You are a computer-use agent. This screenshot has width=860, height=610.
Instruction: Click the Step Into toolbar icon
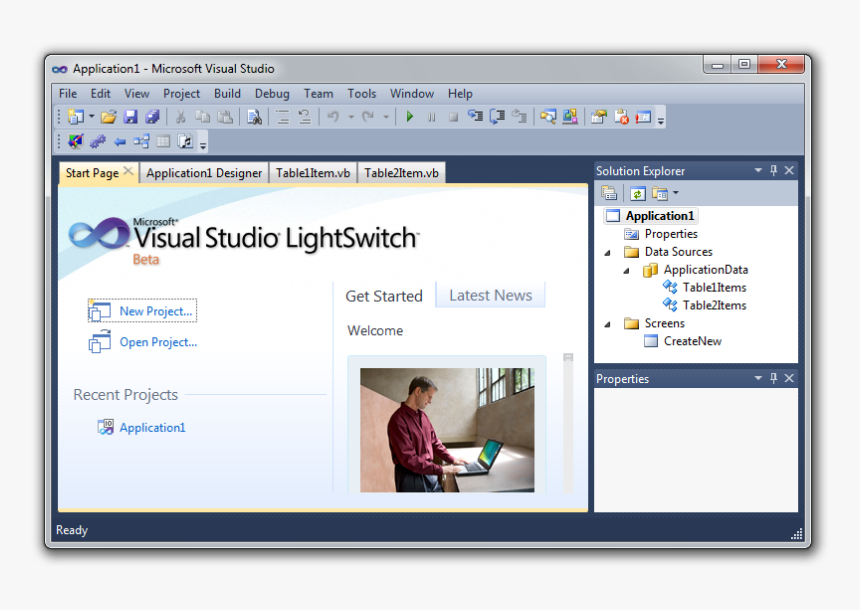475,116
